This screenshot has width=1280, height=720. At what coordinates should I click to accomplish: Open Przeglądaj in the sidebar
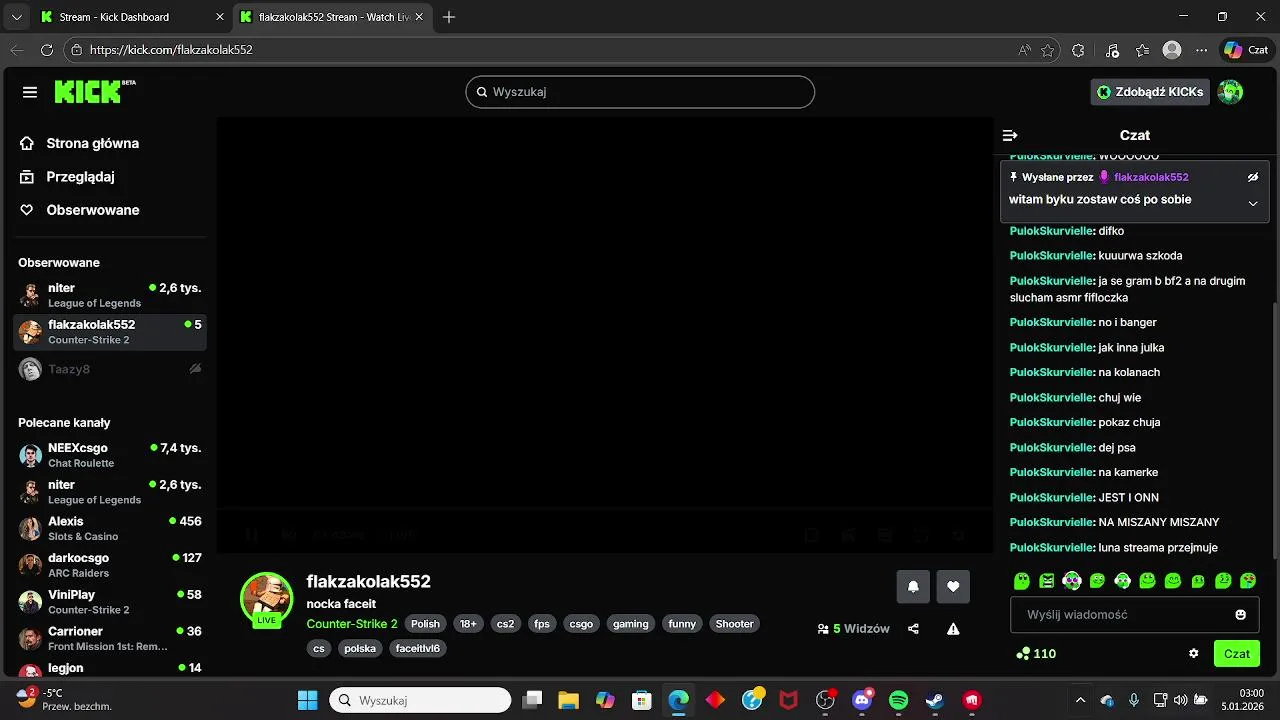click(68, 177)
